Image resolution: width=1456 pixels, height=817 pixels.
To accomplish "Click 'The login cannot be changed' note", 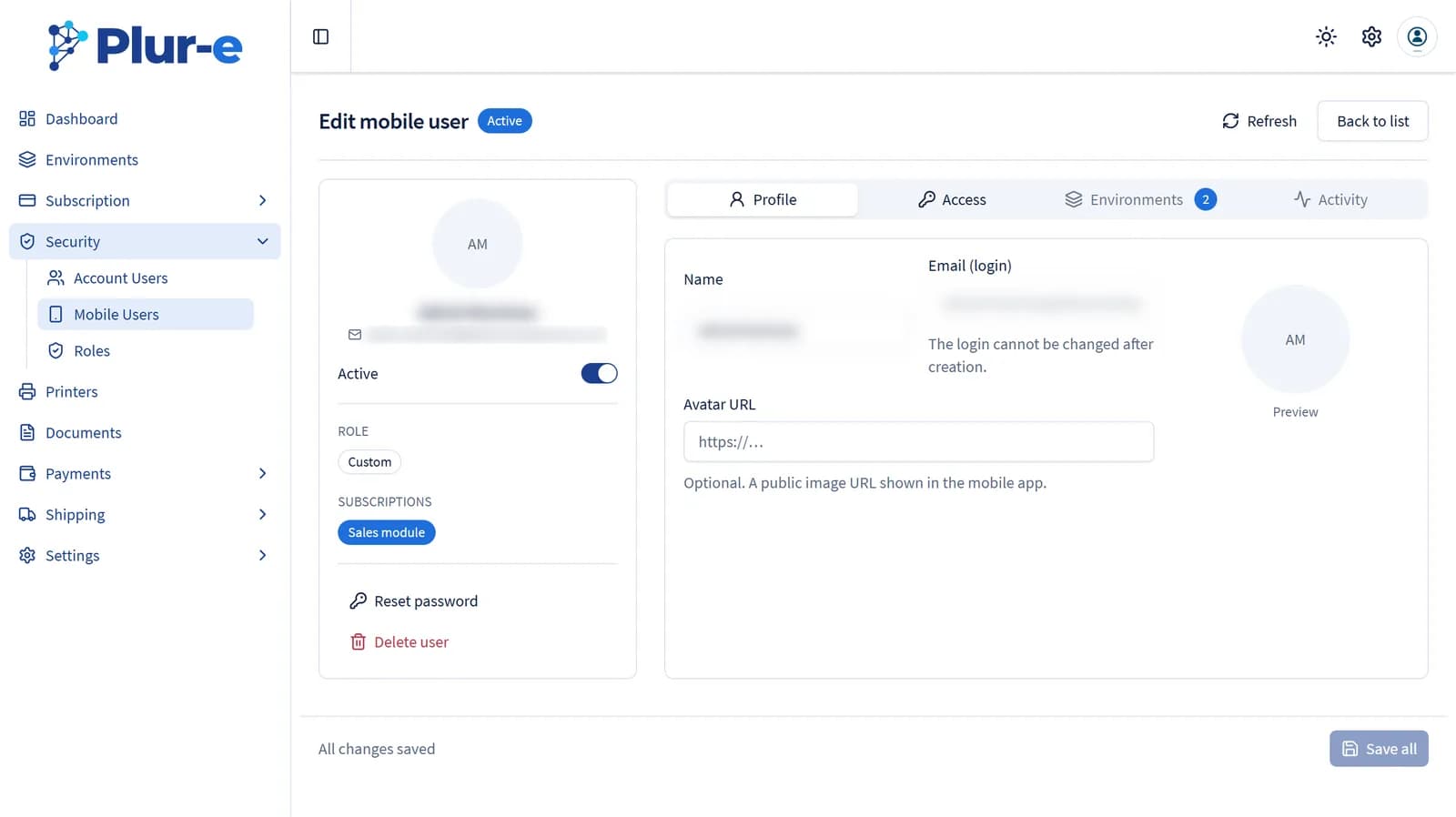I will coord(1040,355).
